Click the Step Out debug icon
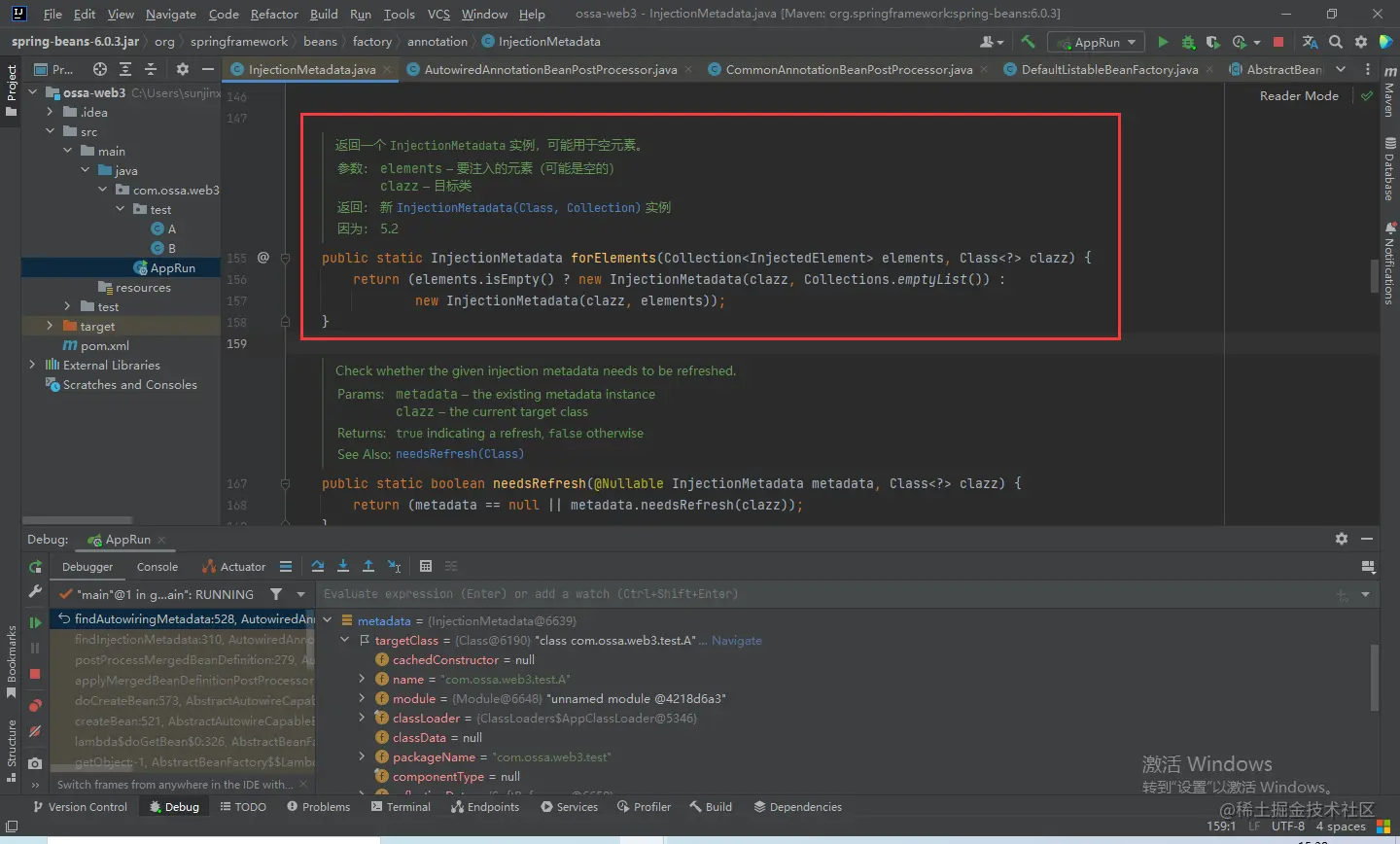Viewport: 1400px width, 844px height. click(x=368, y=566)
